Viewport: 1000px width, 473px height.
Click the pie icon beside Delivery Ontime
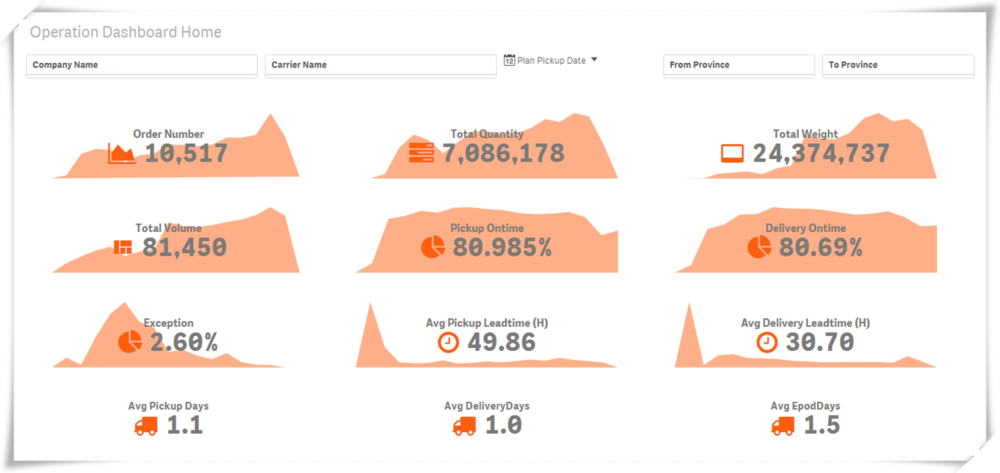click(759, 248)
